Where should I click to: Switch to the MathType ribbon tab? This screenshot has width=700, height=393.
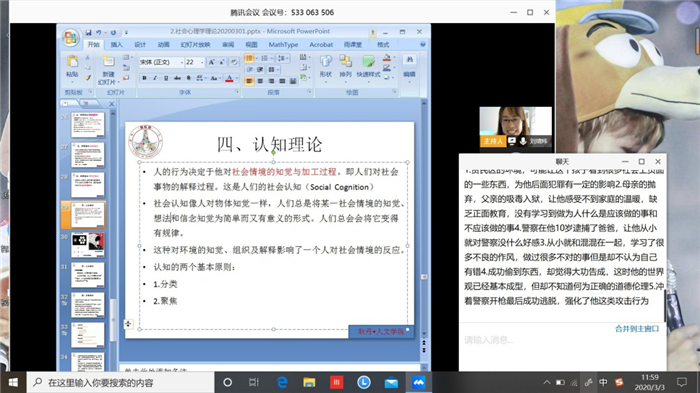click(x=283, y=44)
